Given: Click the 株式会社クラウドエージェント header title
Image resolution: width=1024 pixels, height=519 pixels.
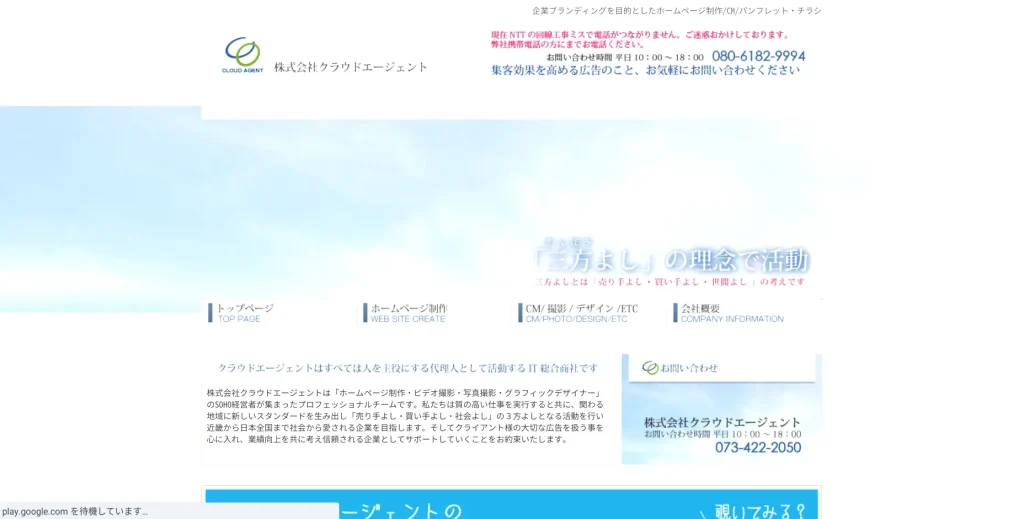Looking at the screenshot, I should pyautogui.click(x=351, y=67).
